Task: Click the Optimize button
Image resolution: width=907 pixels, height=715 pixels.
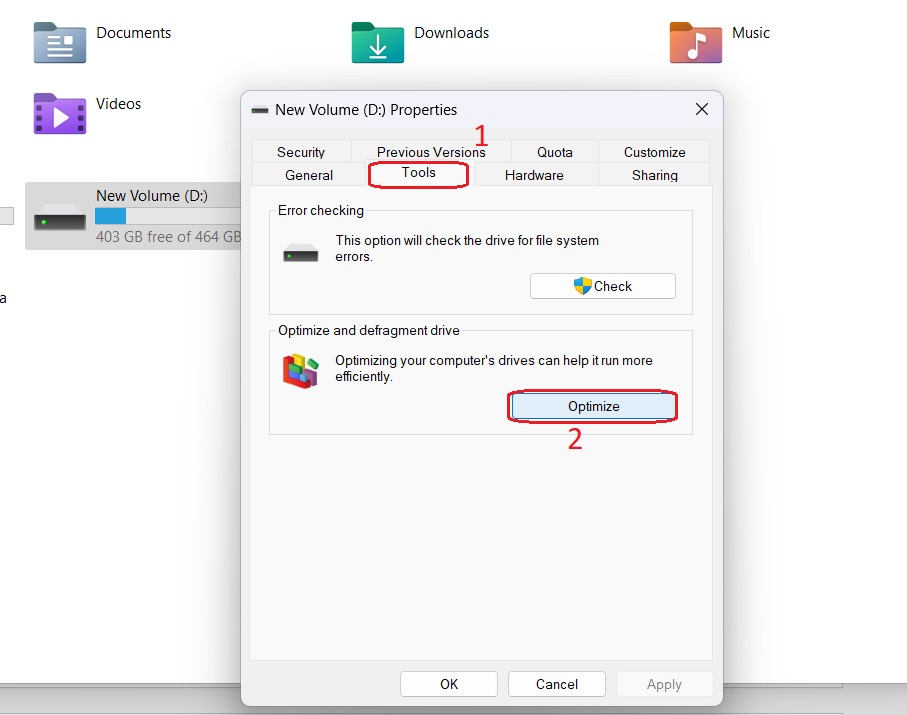Action: [x=593, y=406]
